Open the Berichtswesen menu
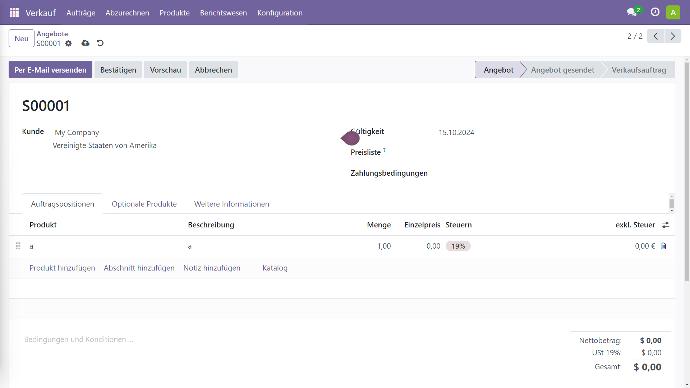 coord(223,13)
